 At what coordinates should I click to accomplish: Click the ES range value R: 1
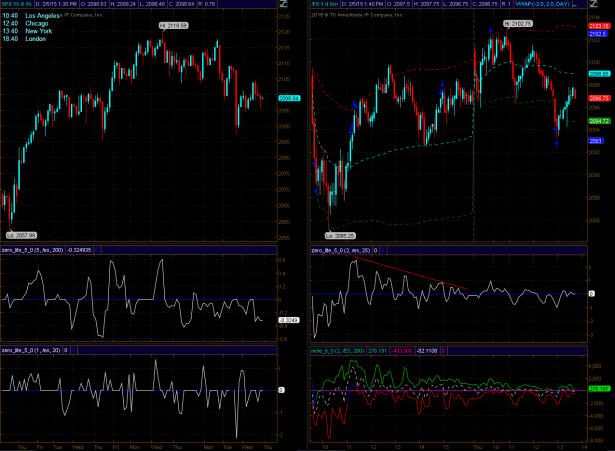click(506, 4)
